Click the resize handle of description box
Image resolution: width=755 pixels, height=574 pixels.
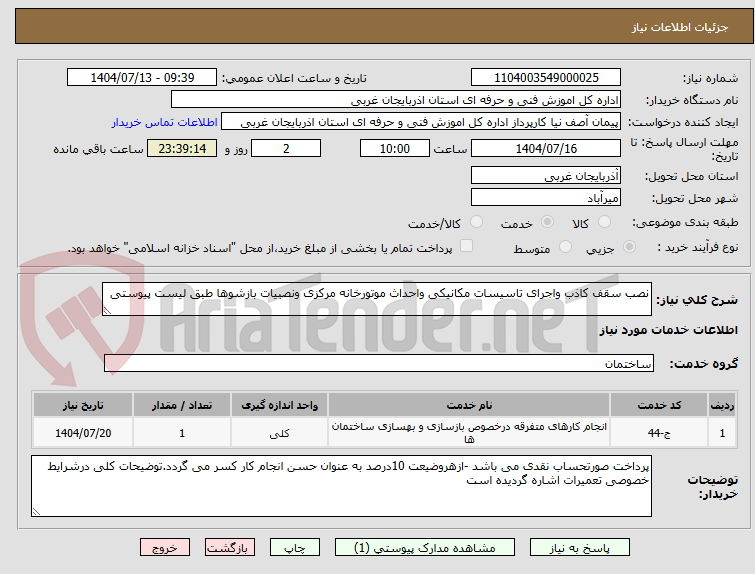(107, 311)
